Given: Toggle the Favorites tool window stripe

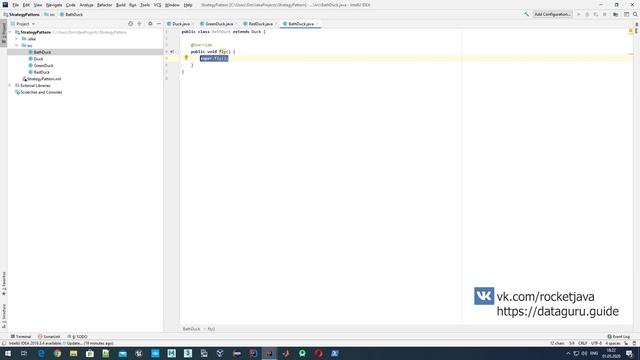Looking at the screenshot, I should [4, 283].
